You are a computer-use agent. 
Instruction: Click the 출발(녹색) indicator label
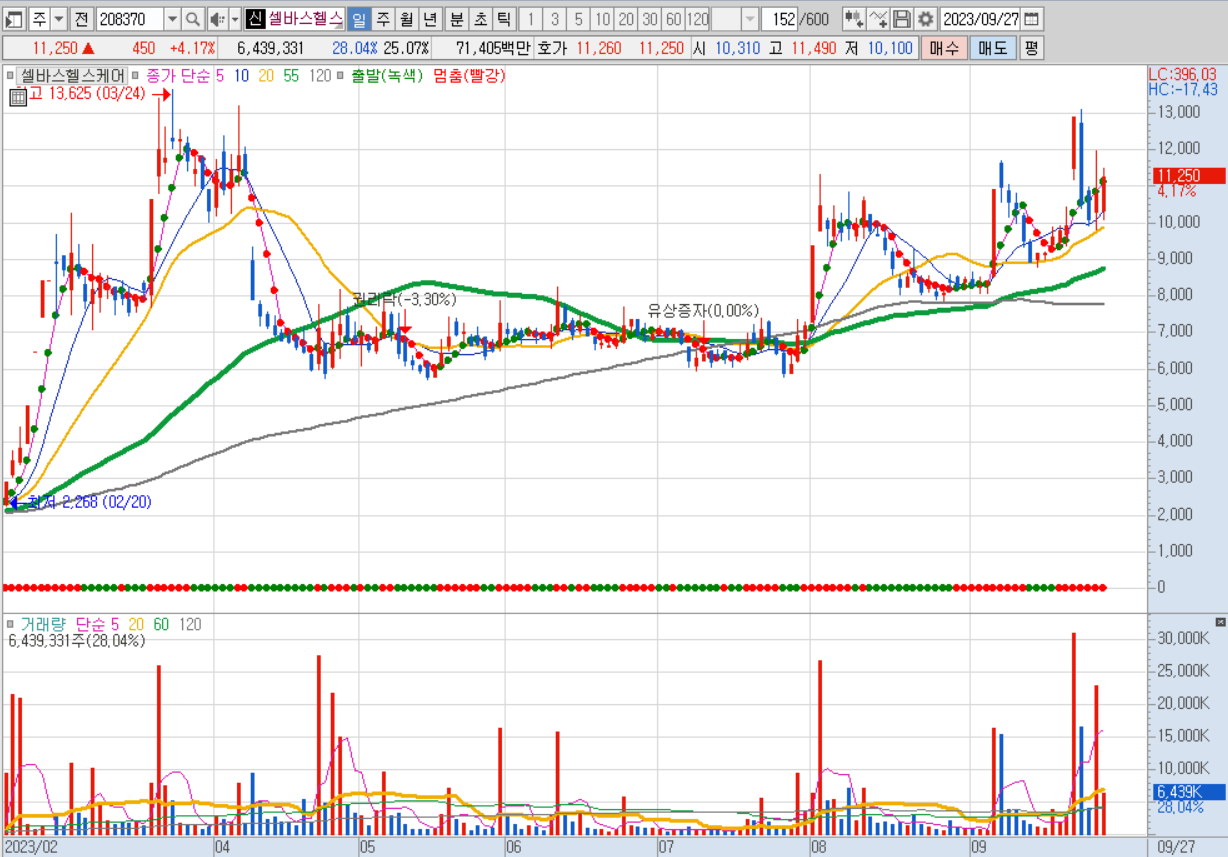(387, 75)
